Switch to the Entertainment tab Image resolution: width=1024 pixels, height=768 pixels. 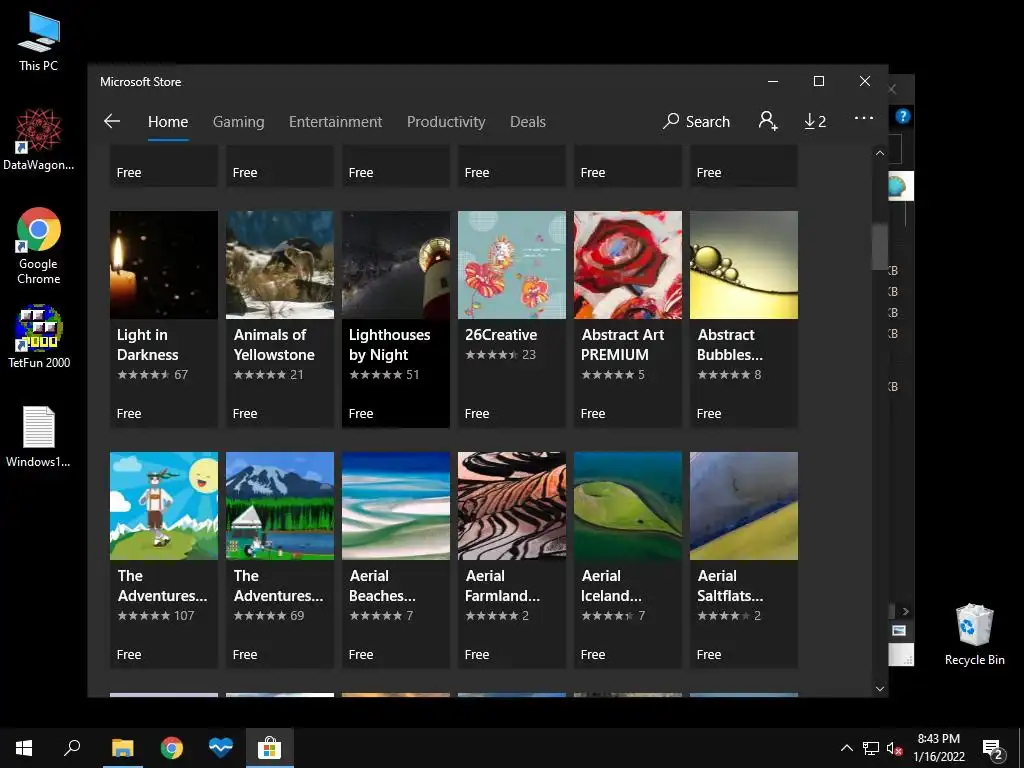pos(336,121)
